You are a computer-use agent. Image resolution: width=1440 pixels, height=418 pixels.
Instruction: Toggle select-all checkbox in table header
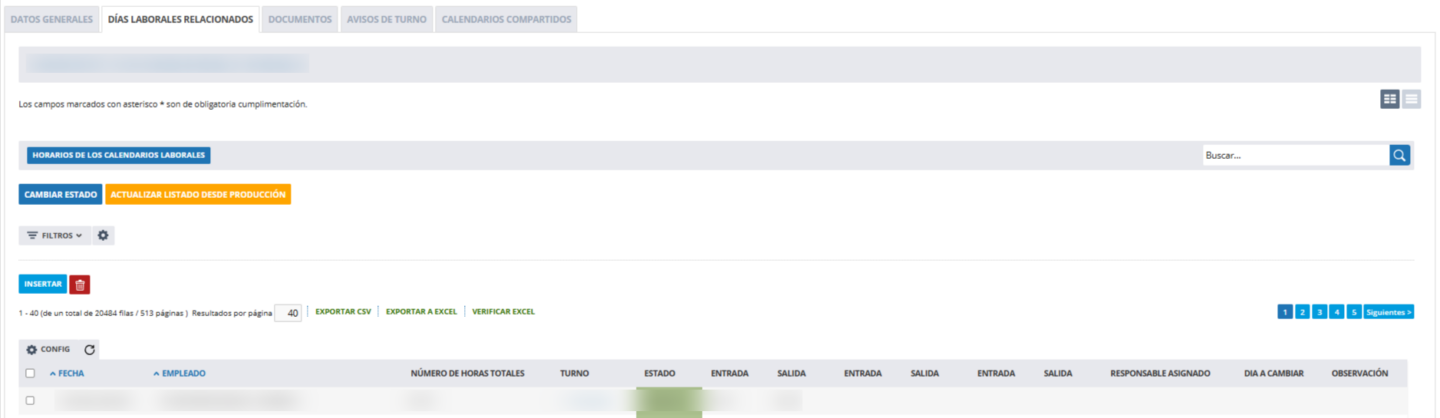(x=30, y=373)
